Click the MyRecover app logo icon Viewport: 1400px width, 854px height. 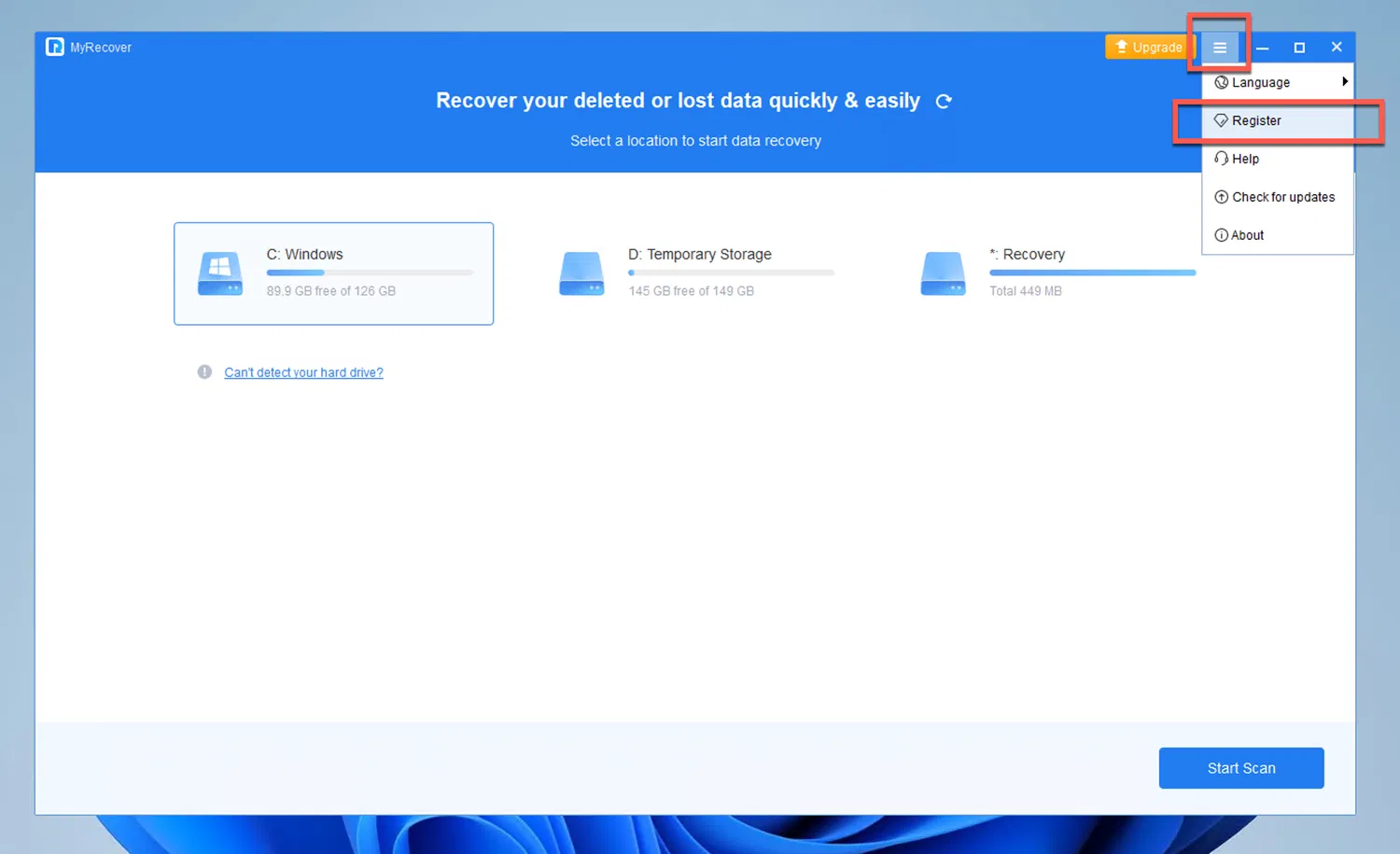[x=54, y=47]
